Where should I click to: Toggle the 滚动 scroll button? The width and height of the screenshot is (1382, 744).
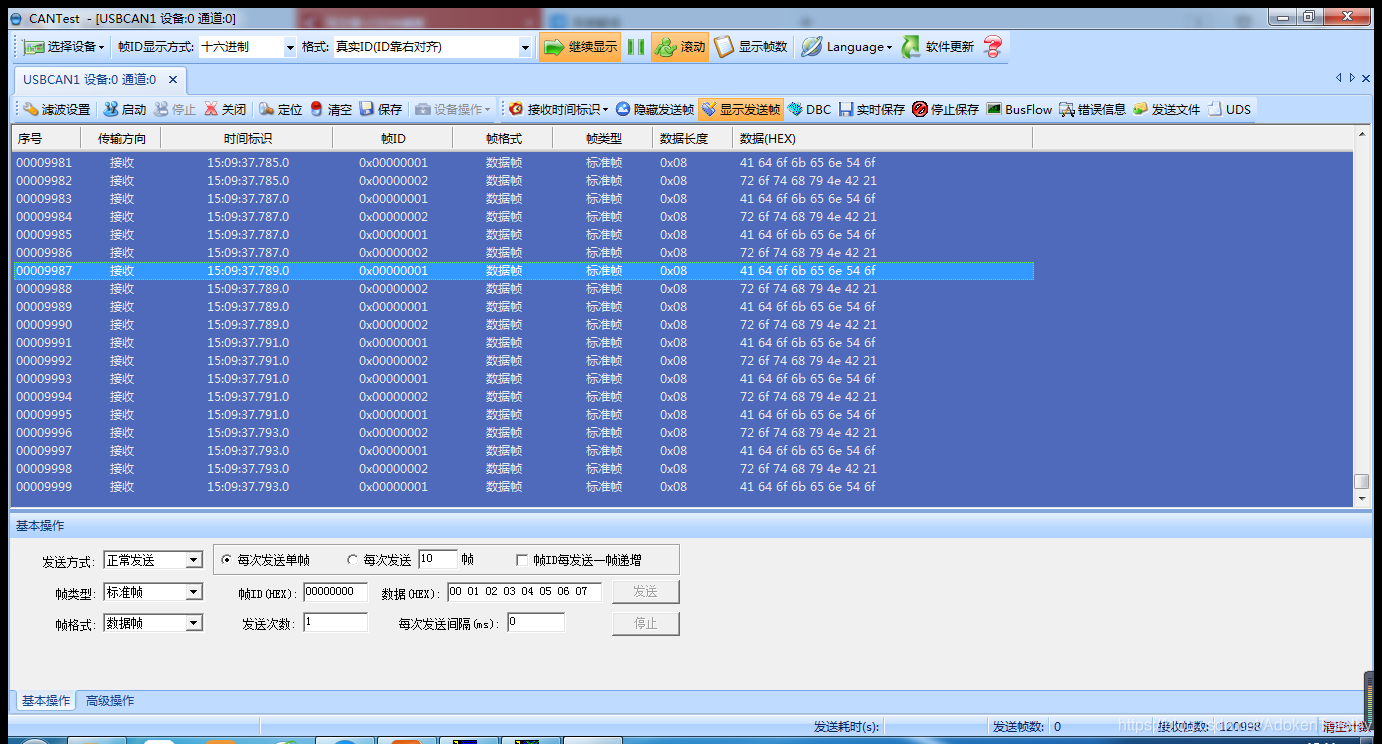(680, 47)
